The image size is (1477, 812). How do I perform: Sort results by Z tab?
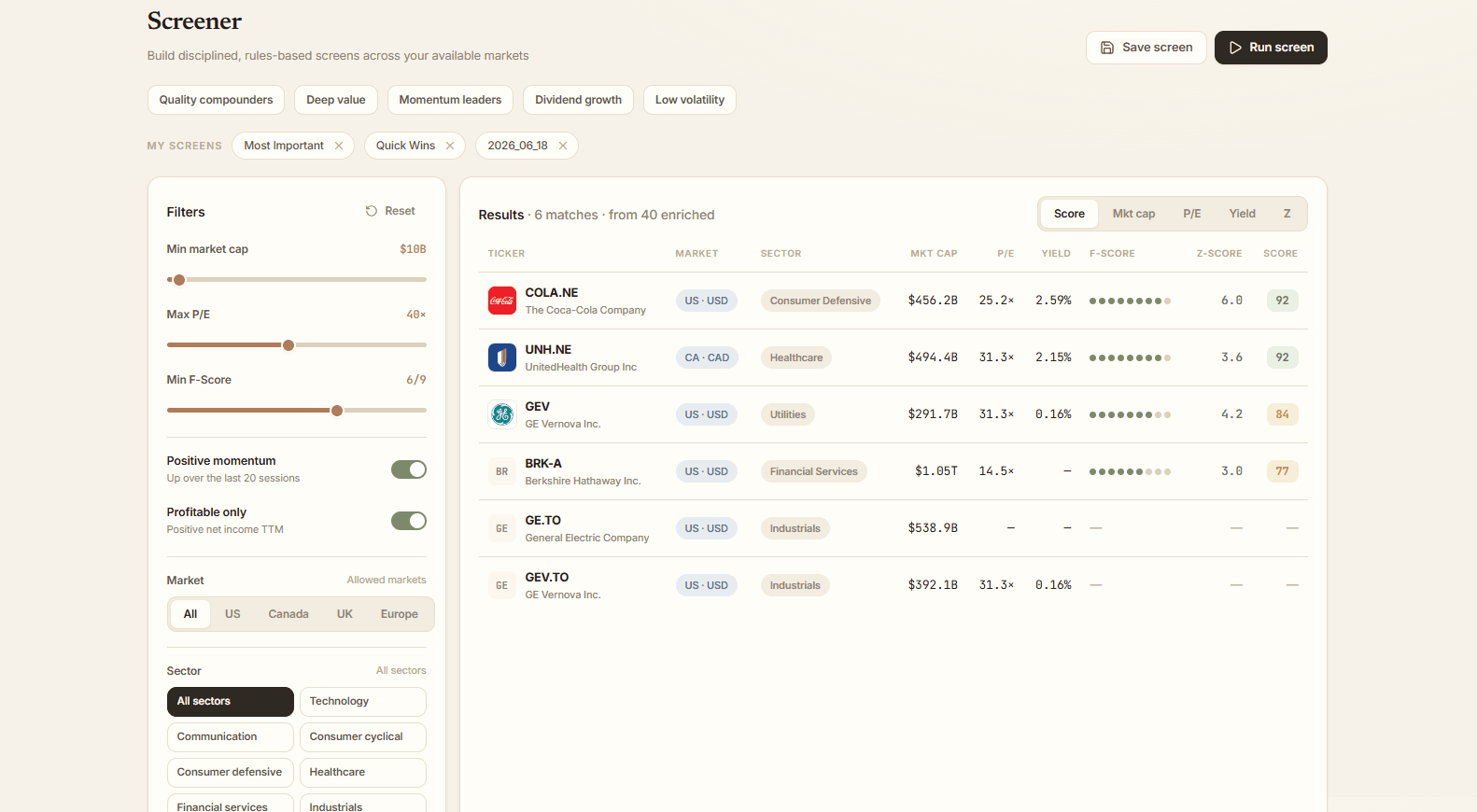coord(1287,214)
